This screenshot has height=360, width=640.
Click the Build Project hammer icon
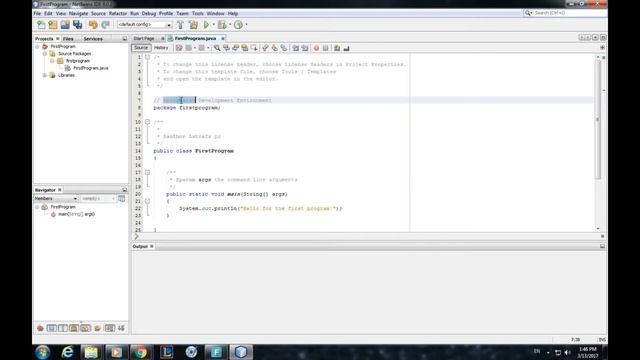(x=180, y=24)
